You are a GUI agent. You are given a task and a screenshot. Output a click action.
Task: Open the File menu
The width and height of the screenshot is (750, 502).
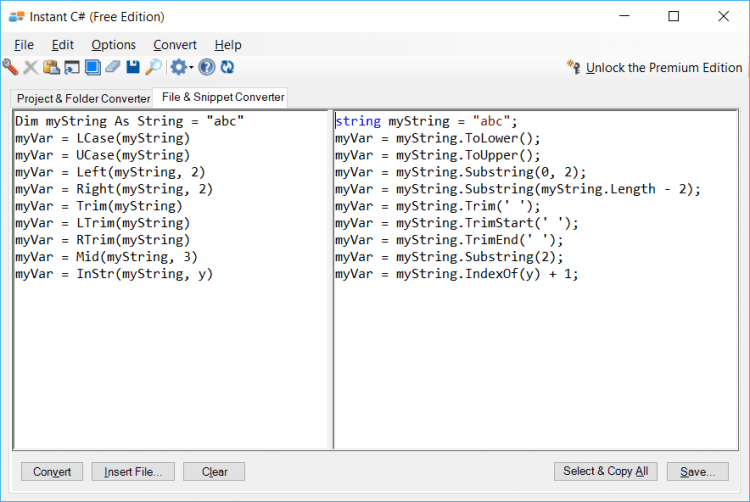point(24,45)
